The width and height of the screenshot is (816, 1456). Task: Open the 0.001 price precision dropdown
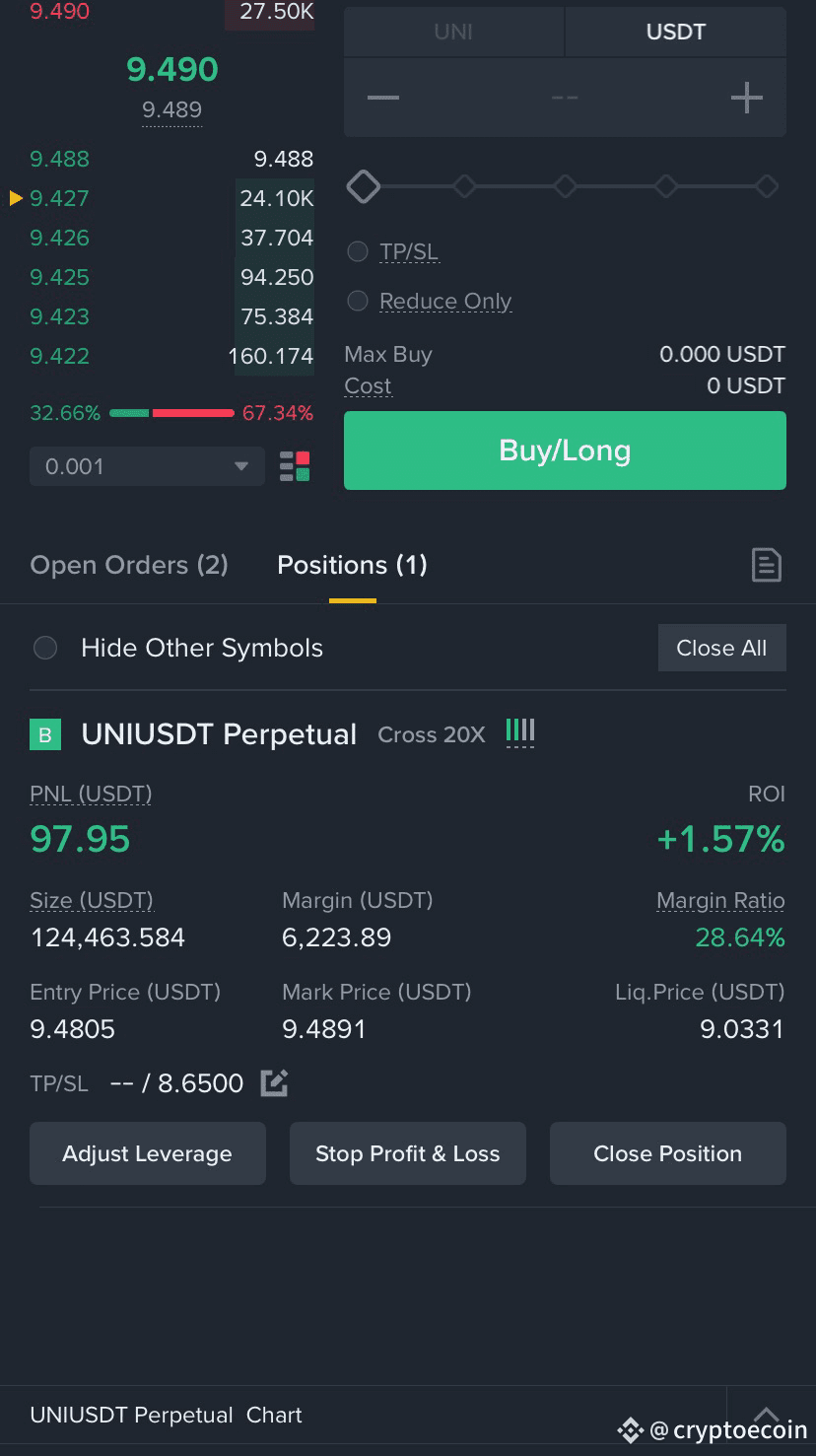(148, 466)
